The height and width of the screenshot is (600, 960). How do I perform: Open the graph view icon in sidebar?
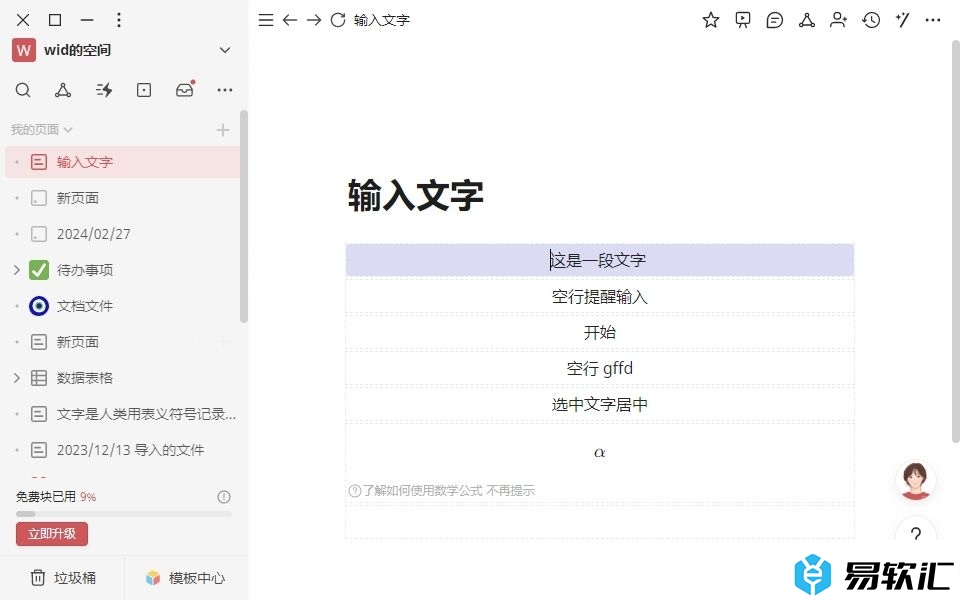[x=62, y=90]
